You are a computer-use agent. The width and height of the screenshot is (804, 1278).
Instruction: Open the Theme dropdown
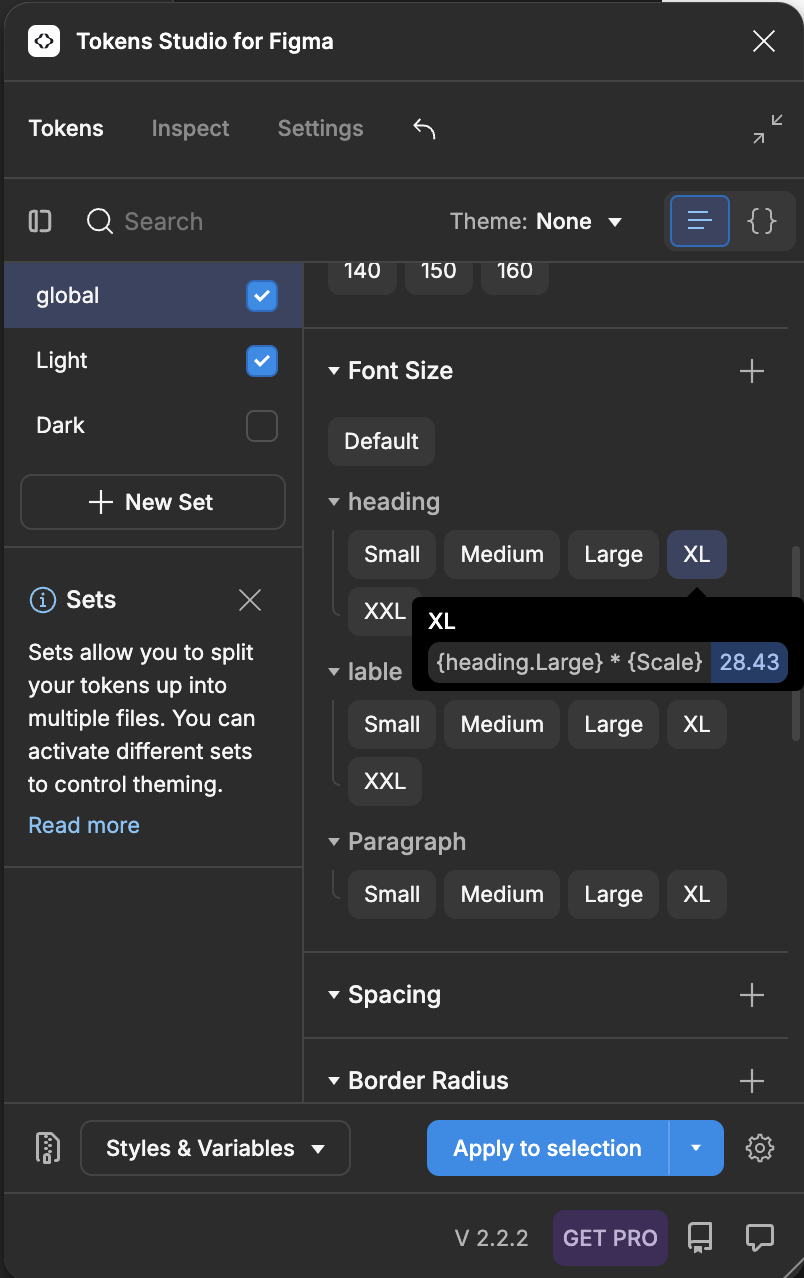(x=536, y=221)
